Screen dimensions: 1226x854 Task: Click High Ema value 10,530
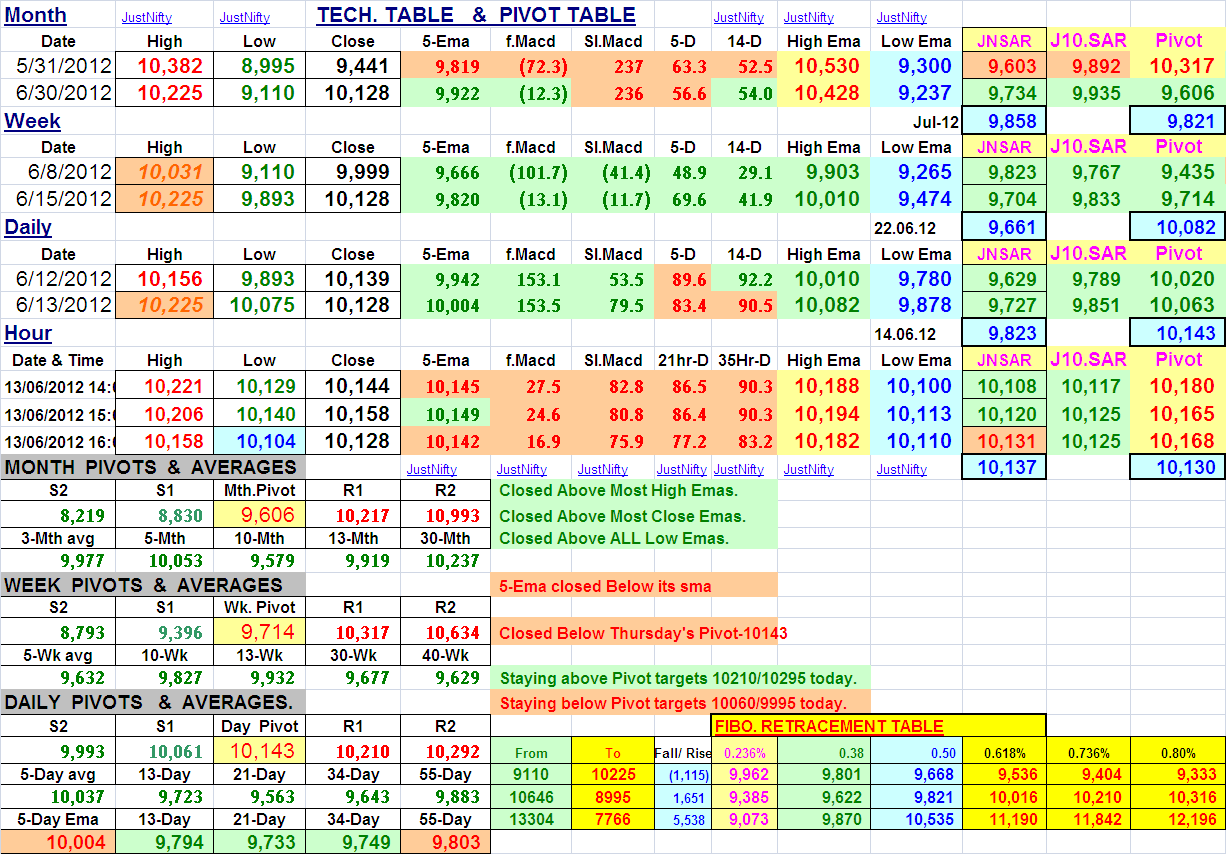point(824,67)
